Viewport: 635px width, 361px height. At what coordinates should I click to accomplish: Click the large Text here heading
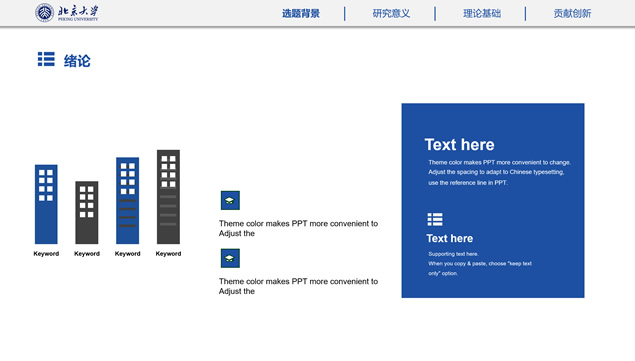(460, 145)
